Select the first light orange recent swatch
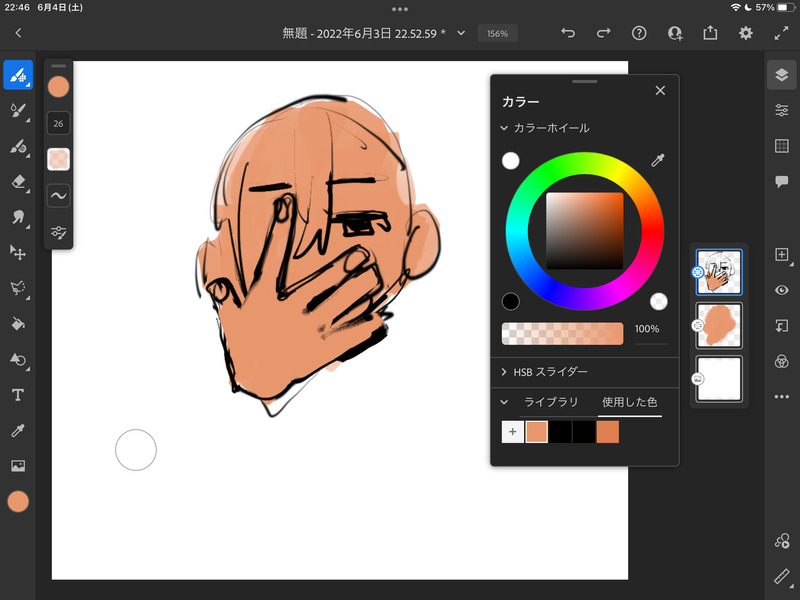 (x=536, y=432)
